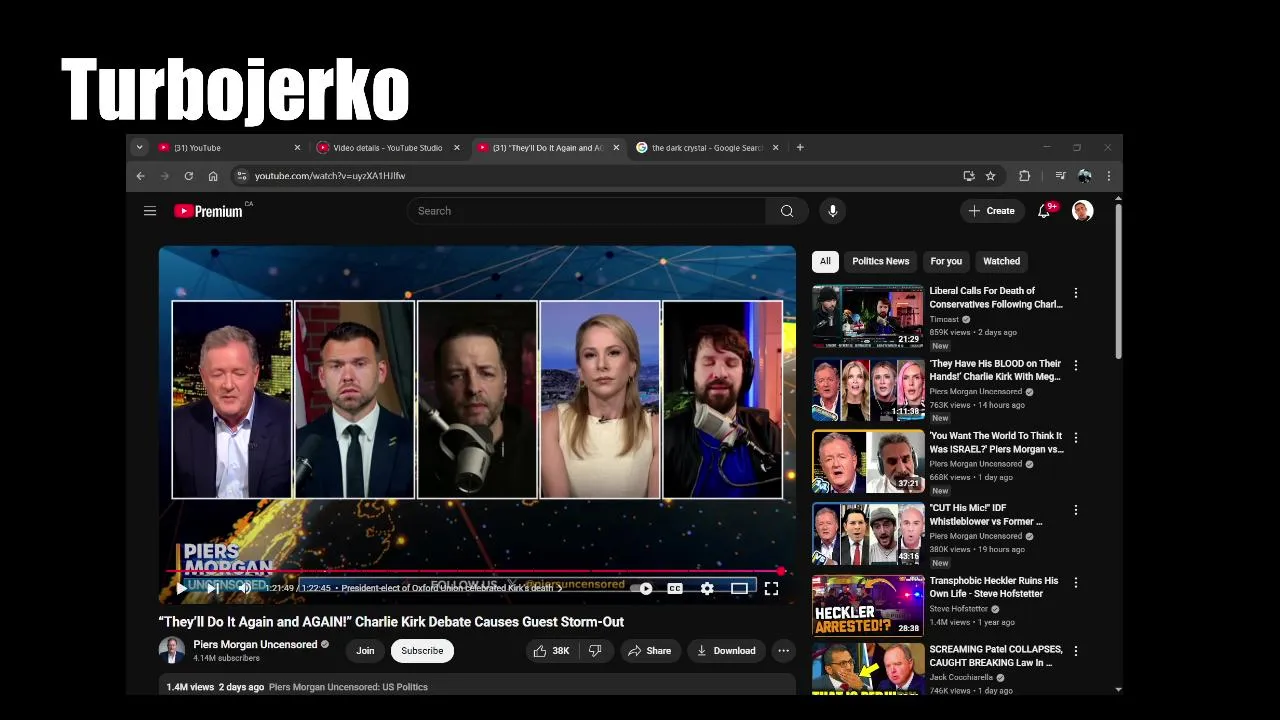Open browser tab search dropdown arrow

coord(140,148)
